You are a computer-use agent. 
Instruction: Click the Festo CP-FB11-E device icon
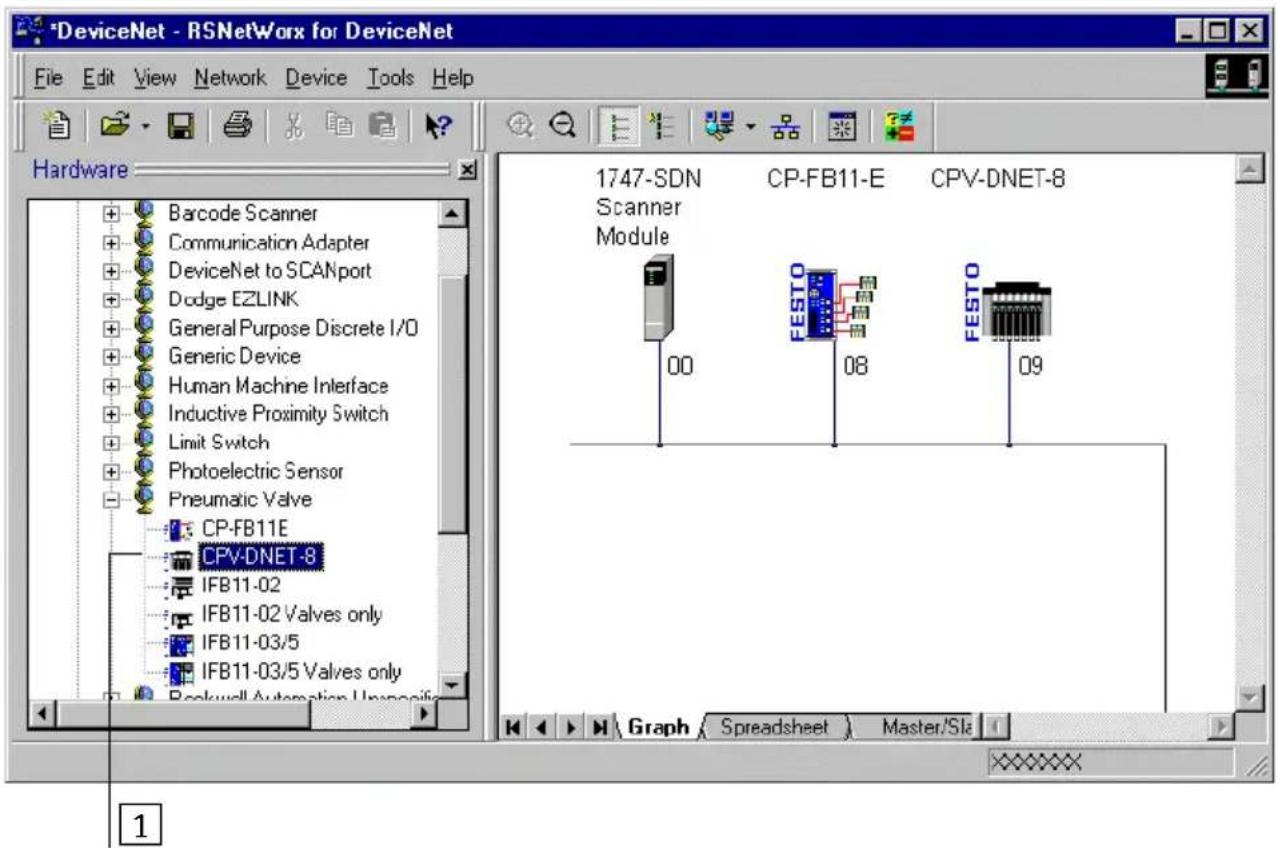tap(834, 303)
